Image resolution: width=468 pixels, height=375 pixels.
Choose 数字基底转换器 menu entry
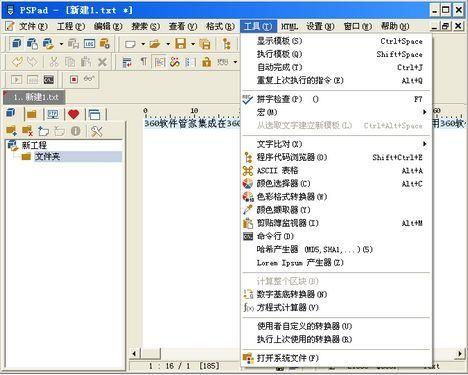click(x=336, y=294)
